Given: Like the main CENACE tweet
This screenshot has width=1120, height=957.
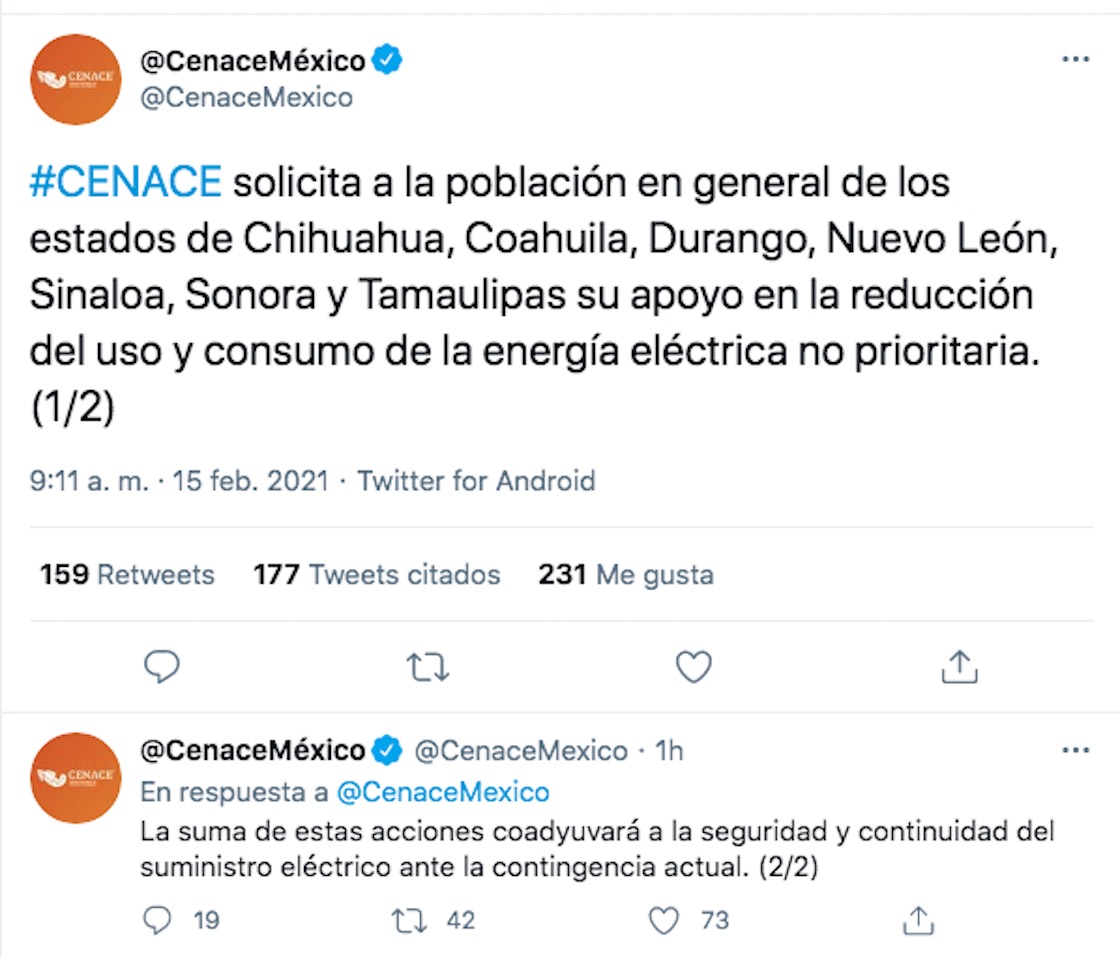Looking at the screenshot, I should [693, 667].
